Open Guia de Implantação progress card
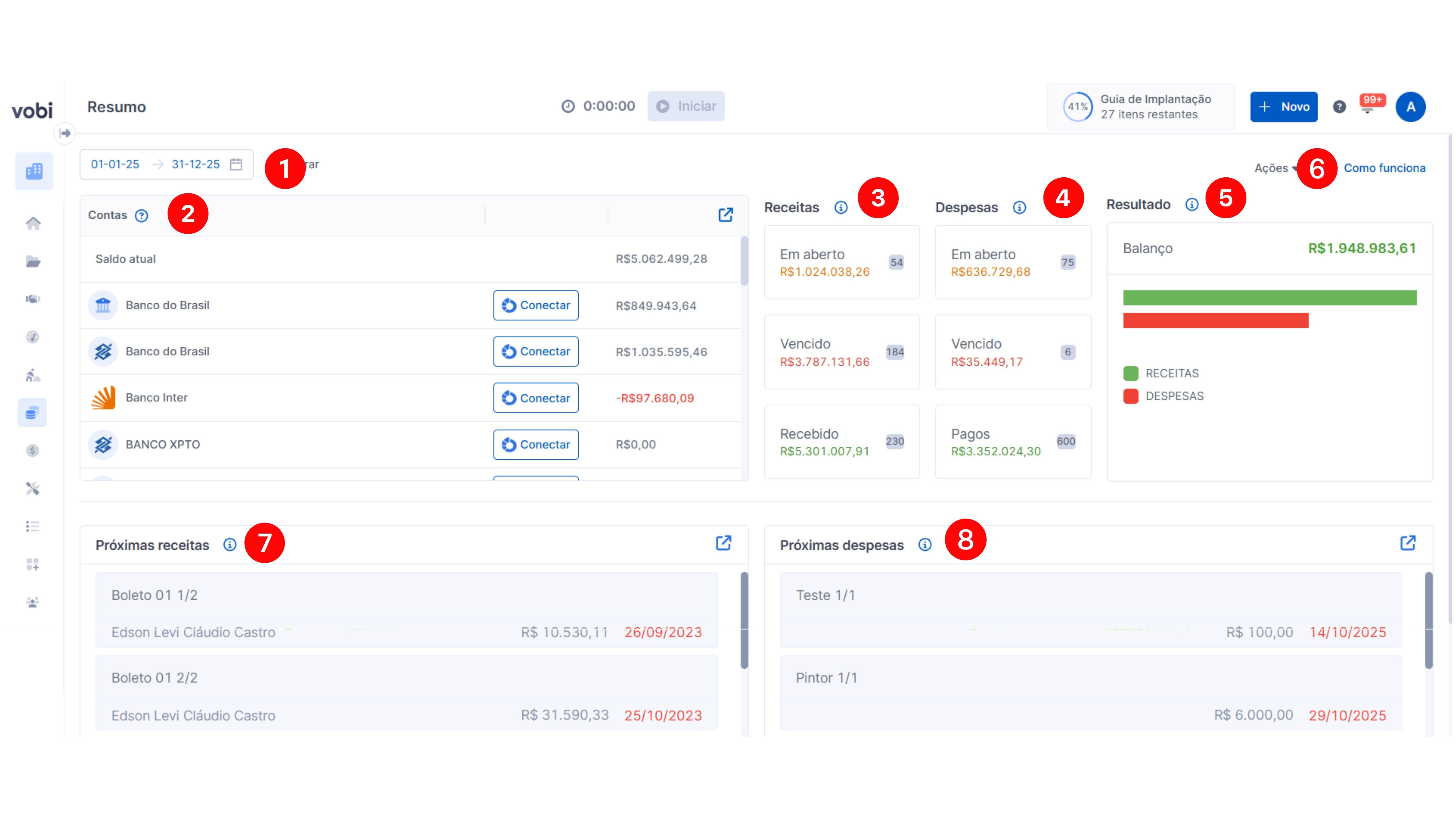1456x819 pixels. point(1140,107)
